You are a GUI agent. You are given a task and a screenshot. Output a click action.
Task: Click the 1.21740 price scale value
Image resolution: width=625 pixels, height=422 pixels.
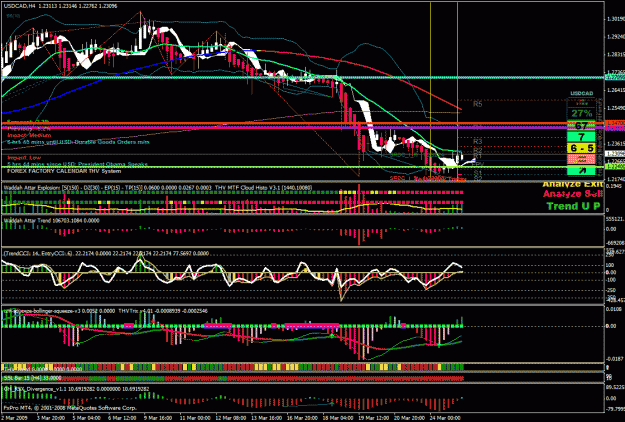pos(616,179)
